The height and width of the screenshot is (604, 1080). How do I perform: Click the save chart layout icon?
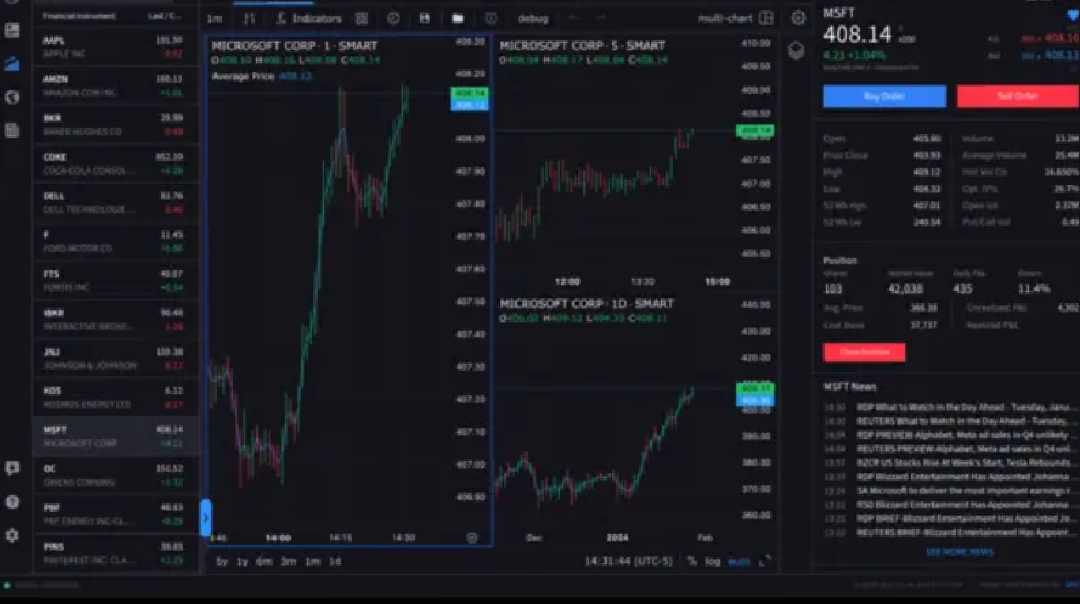point(425,19)
